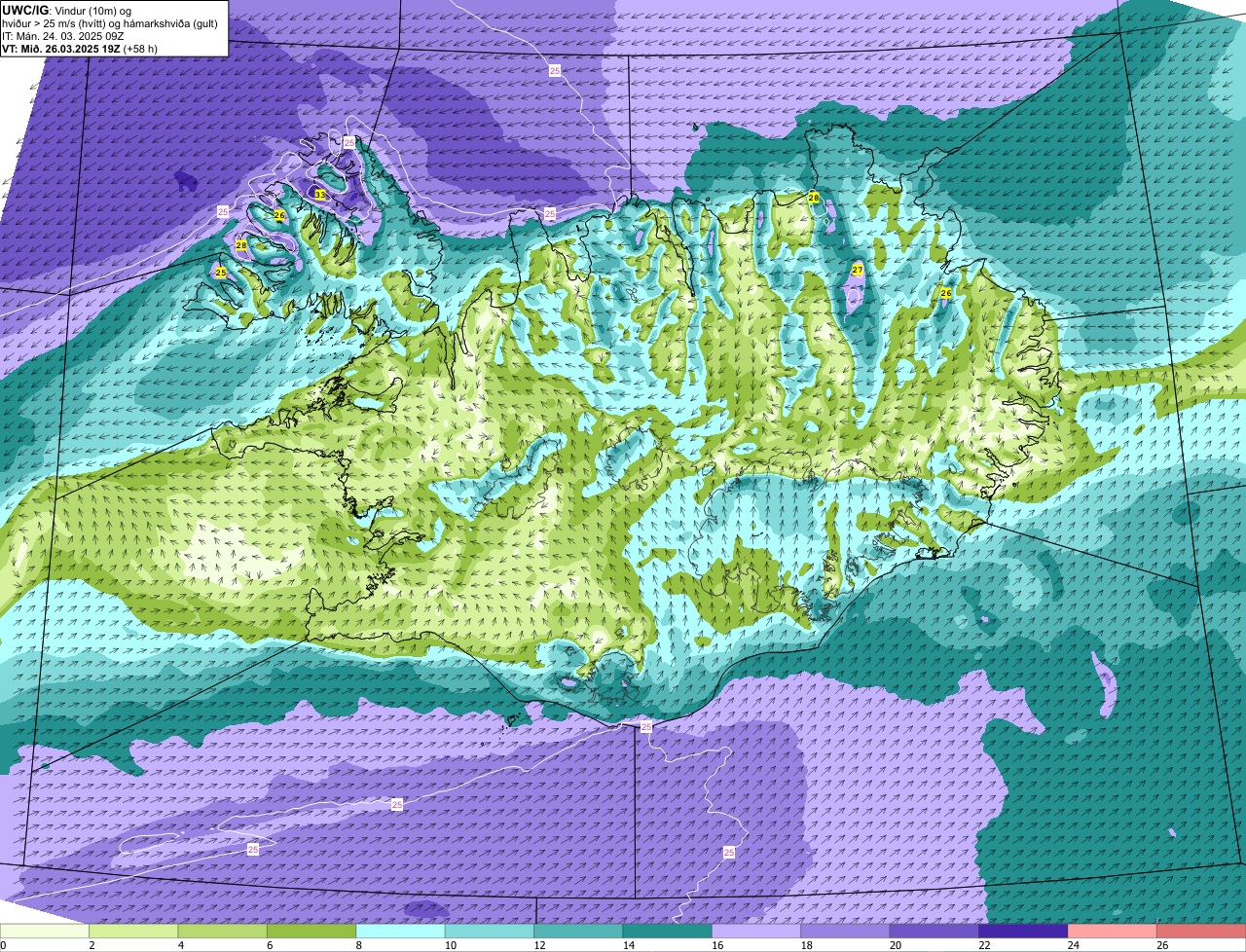Click the 18–20 m/s medium purple swatch
1246x952 pixels.
846,931
